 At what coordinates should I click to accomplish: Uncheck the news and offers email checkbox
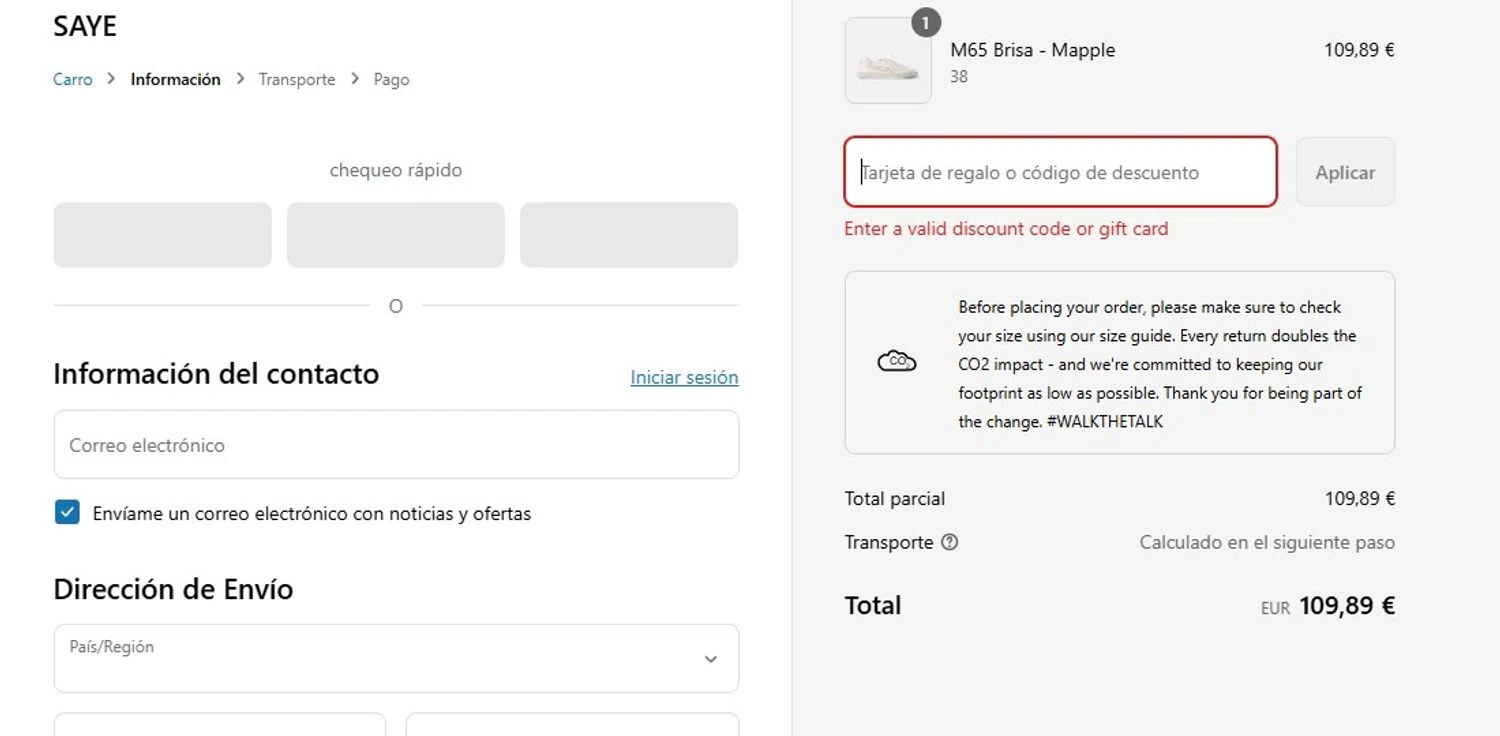tap(67, 513)
